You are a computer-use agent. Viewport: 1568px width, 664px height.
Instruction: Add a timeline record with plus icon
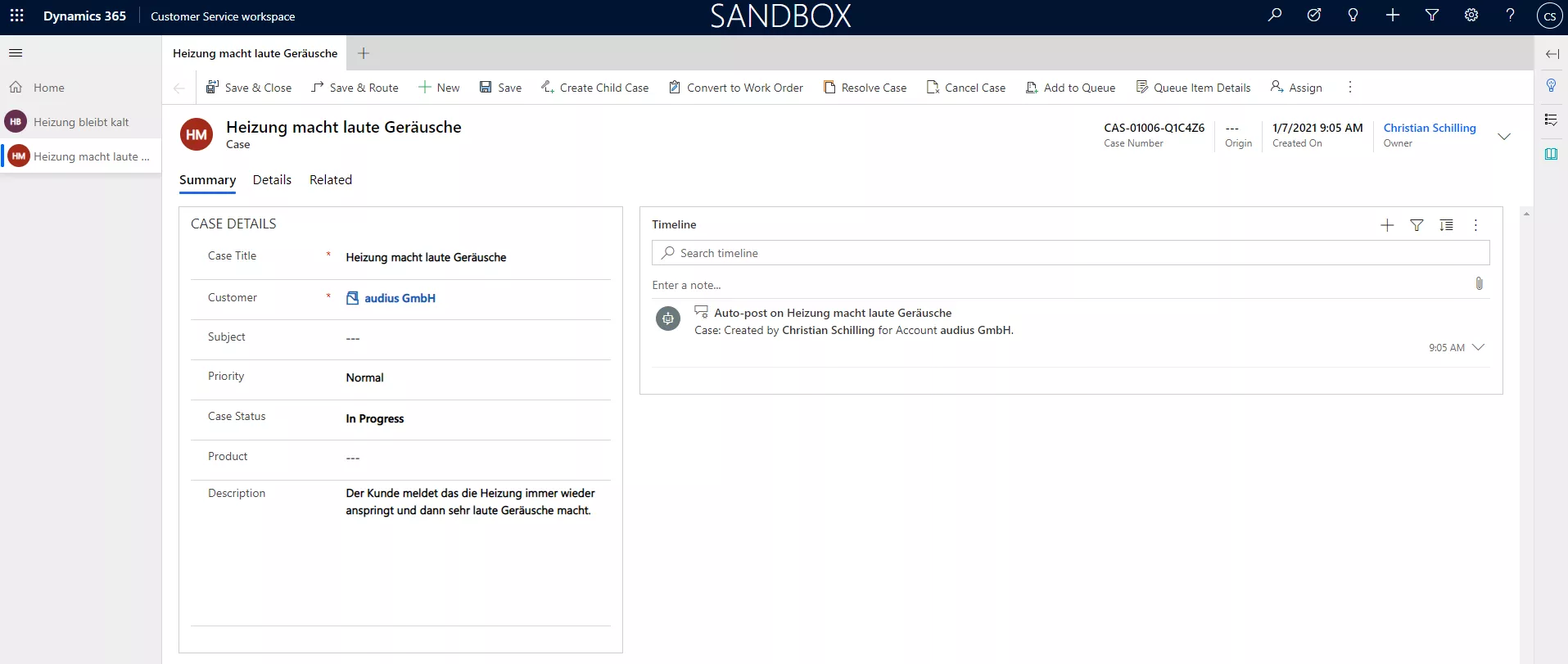click(1386, 225)
